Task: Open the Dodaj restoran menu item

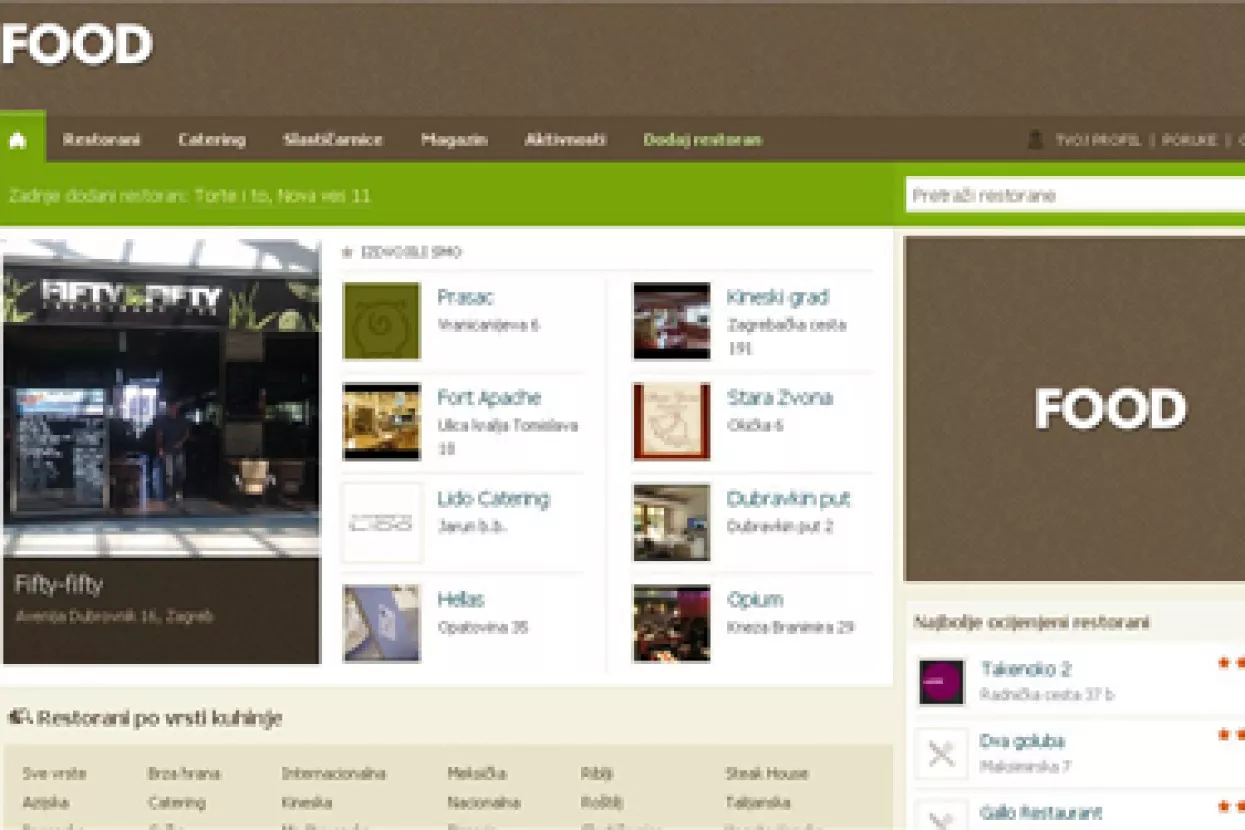Action: tap(702, 140)
